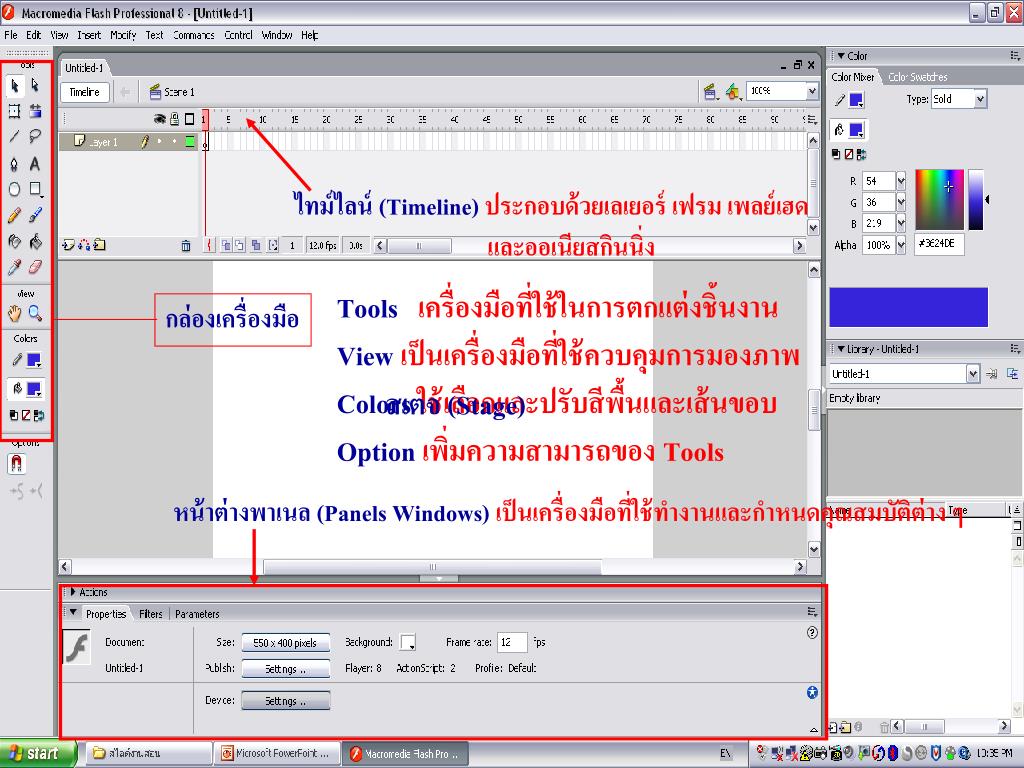The width and height of the screenshot is (1024, 768).
Task: Click the Insert Layer icon below timeline
Action: pyautogui.click(x=68, y=246)
